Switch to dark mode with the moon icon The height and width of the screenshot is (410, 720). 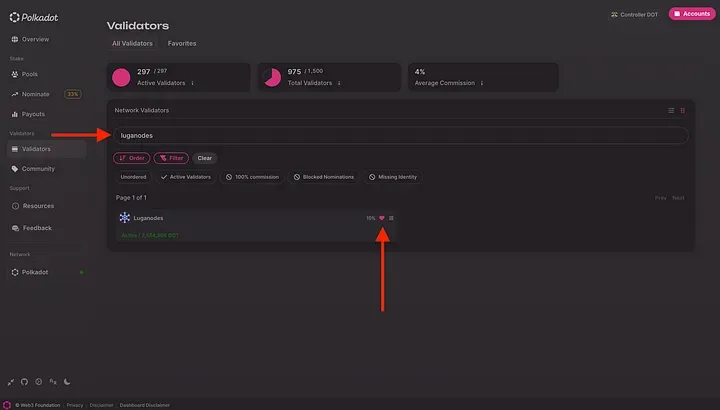[x=67, y=382]
